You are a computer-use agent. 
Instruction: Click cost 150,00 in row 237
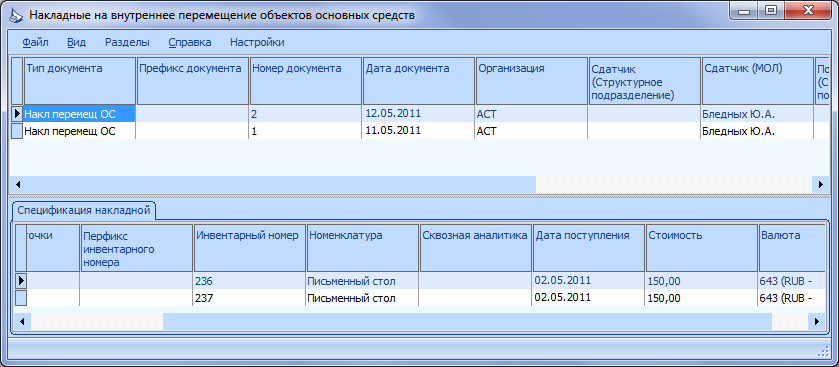point(701,297)
